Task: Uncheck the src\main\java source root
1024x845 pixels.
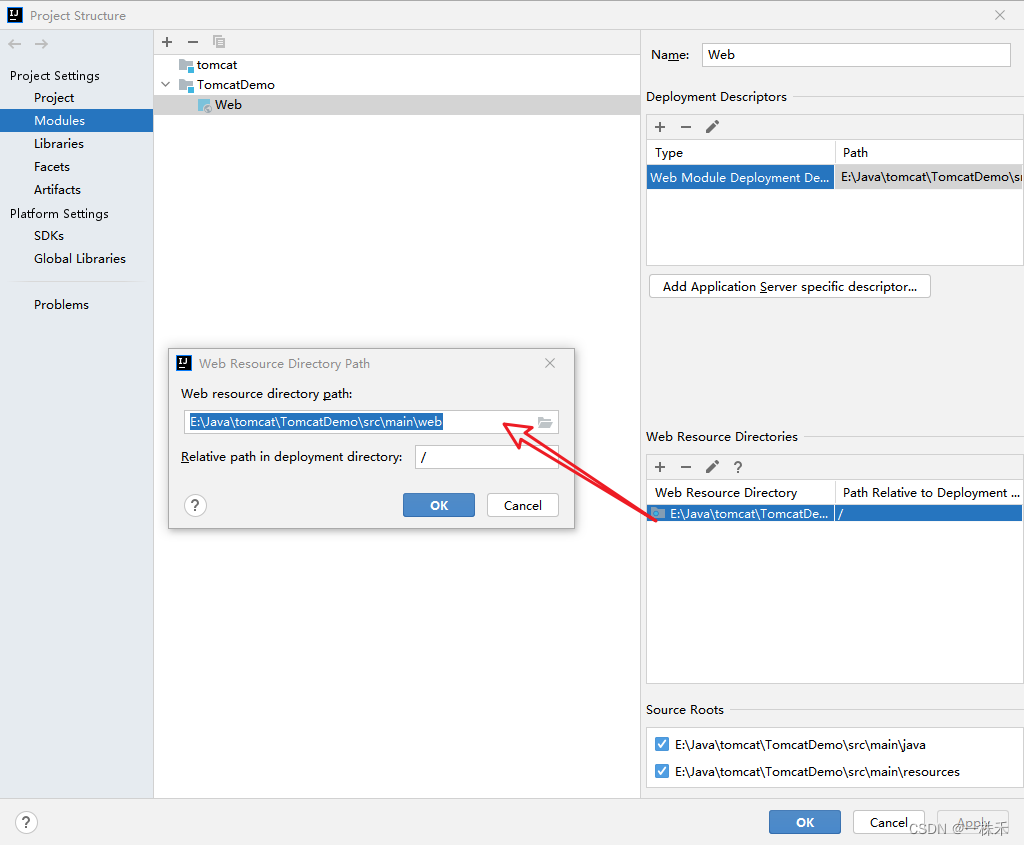Action: click(x=662, y=744)
